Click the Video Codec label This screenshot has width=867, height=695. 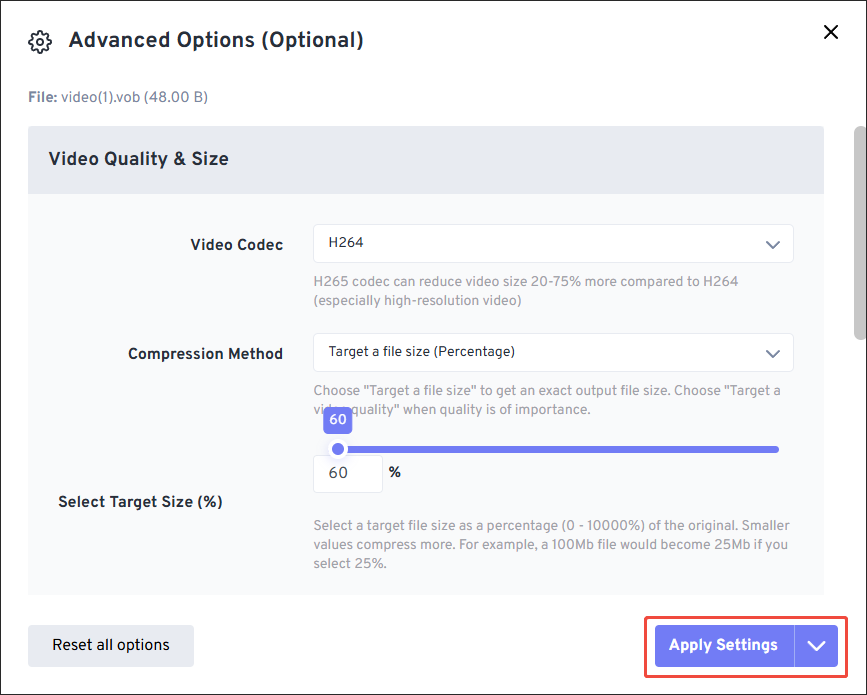click(x=237, y=244)
